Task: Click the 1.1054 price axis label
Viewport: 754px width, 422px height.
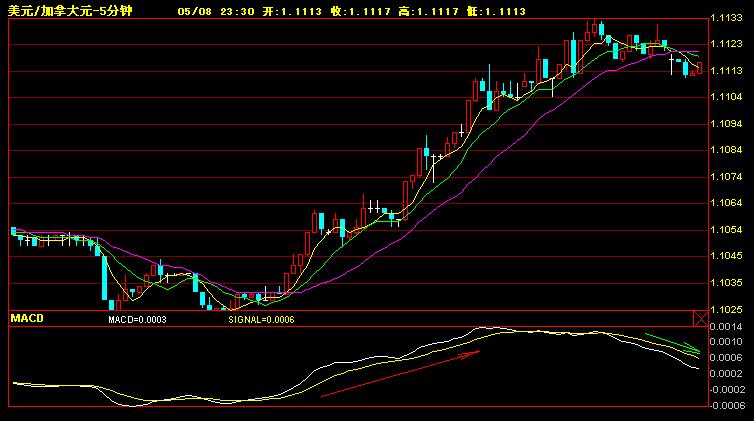Action: [x=726, y=230]
